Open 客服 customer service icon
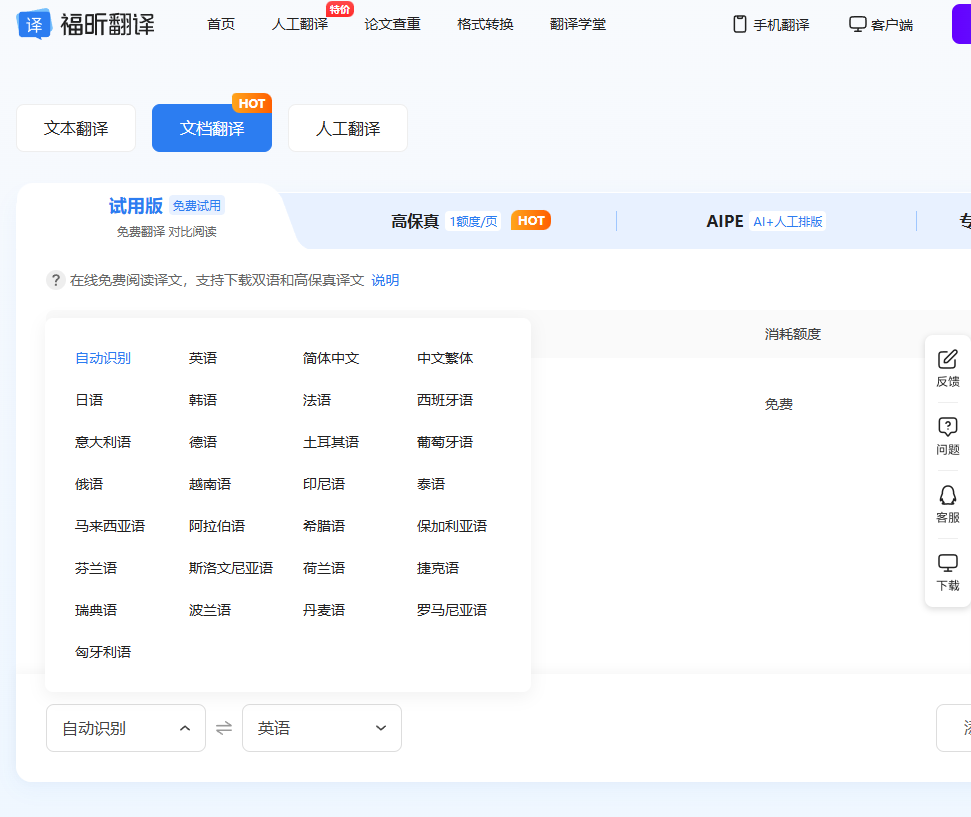Viewport: 971px width, 817px height. [x=947, y=495]
